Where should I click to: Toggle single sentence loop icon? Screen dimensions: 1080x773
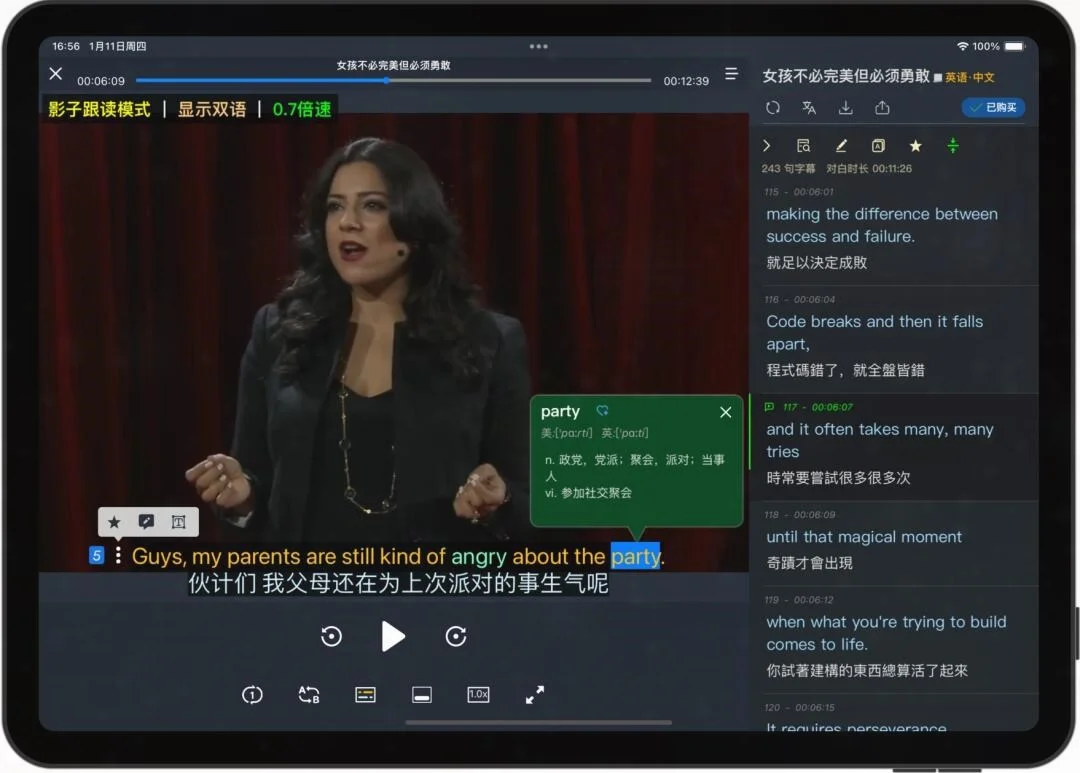pyautogui.click(x=252, y=694)
